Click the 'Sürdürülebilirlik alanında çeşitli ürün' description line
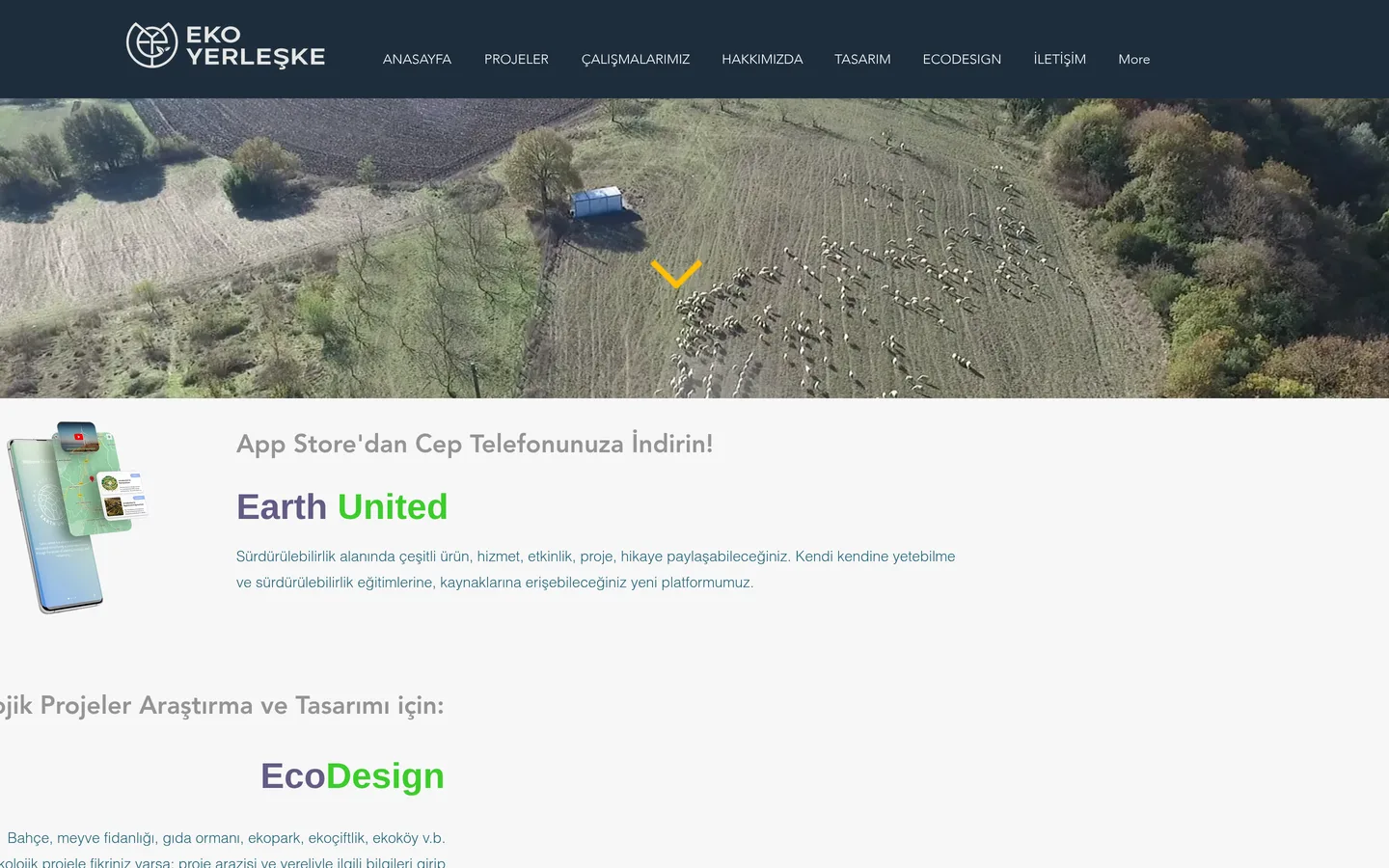Viewport: 1389px width, 868px height. 596,556
